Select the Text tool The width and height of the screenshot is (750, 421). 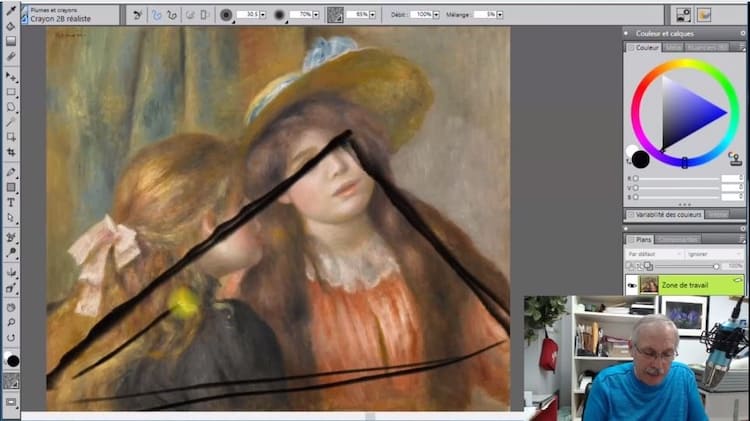(x=11, y=202)
